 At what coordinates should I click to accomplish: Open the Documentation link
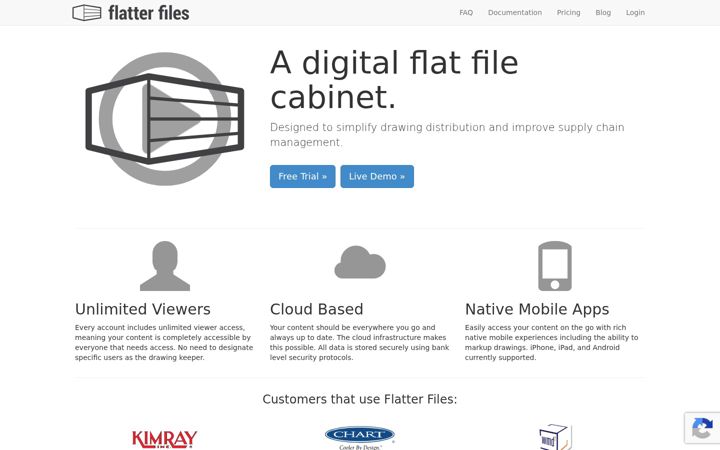tap(515, 13)
